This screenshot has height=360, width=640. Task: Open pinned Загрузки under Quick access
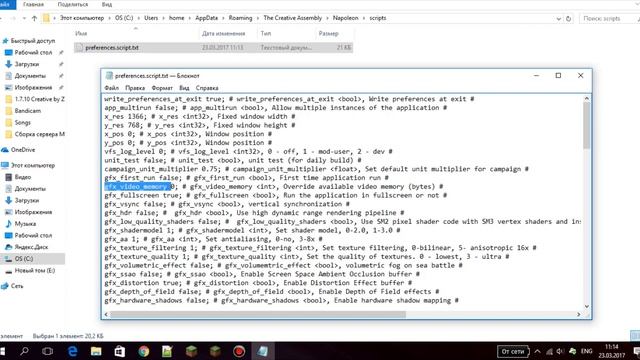click(x=27, y=64)
